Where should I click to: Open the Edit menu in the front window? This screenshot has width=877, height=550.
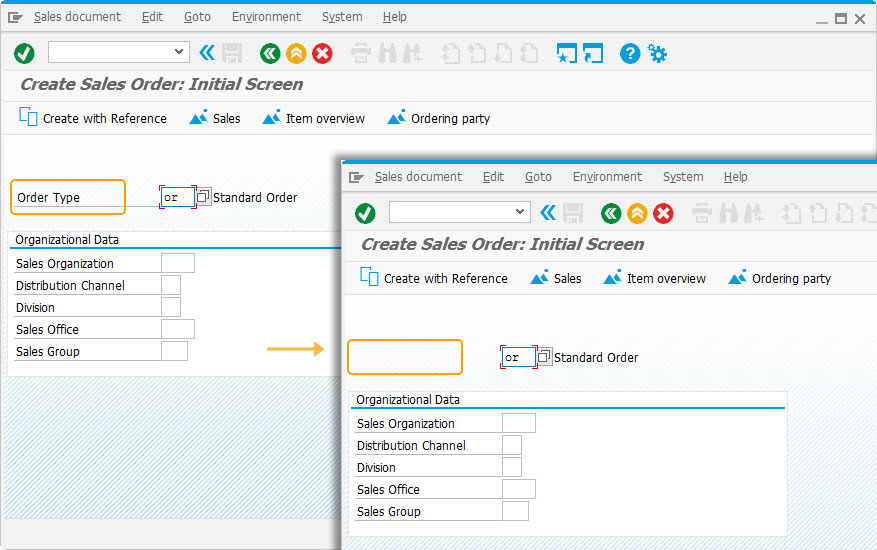coord(493,177)
